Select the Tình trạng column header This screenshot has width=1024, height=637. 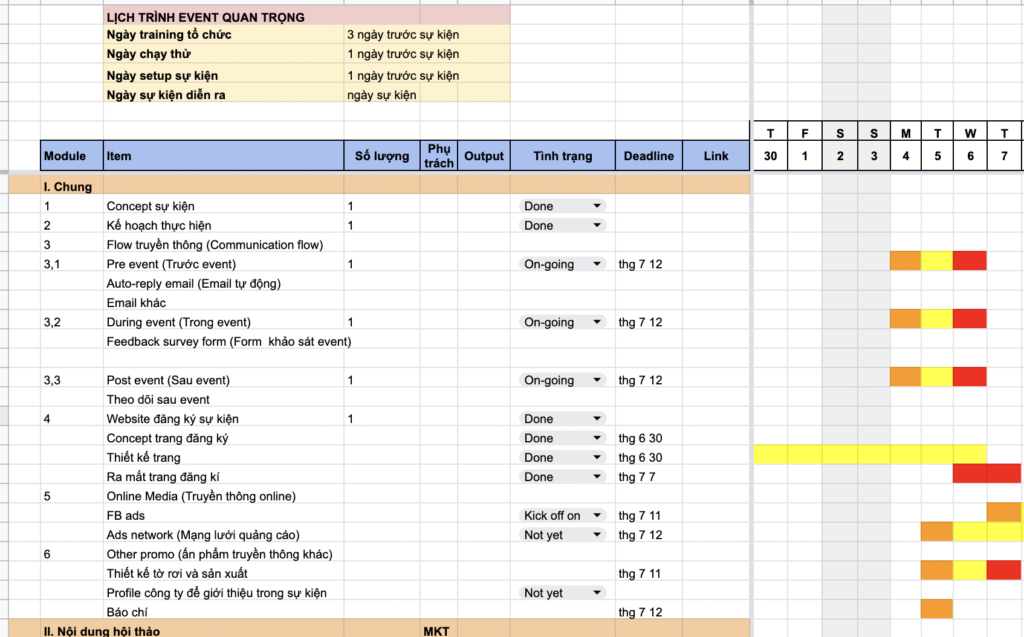pos(562,156)
